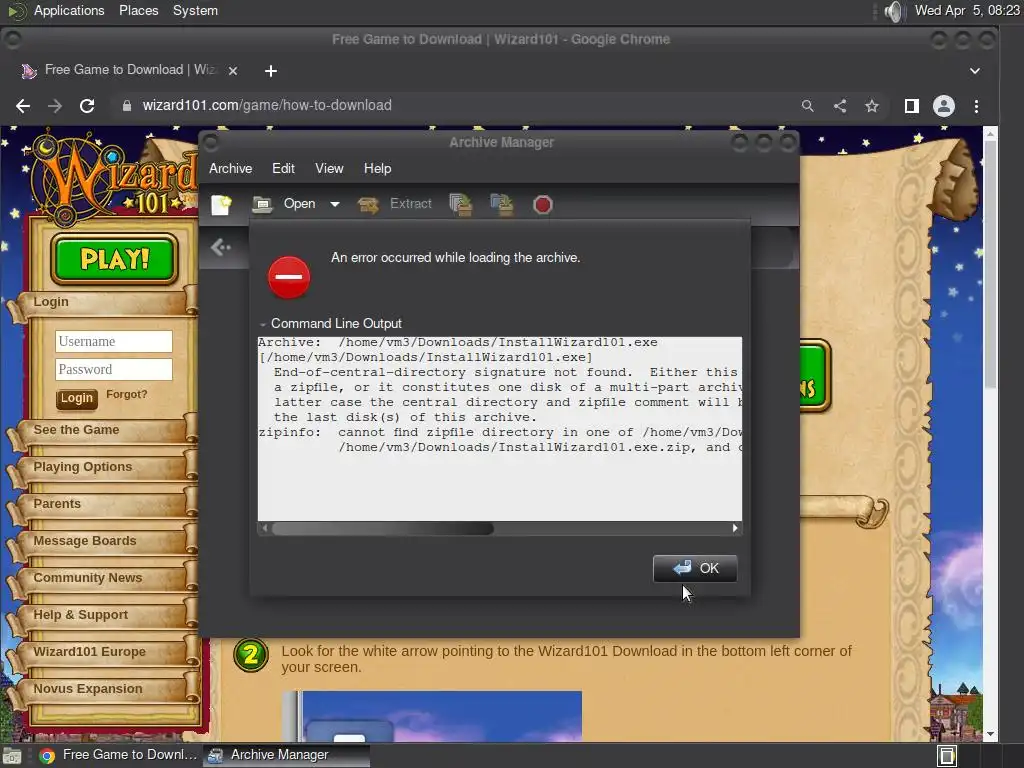Click the green PLAY! button
Image resolution: width=1024 pixels, height=768 pixels.
click(x=114, y=259)
